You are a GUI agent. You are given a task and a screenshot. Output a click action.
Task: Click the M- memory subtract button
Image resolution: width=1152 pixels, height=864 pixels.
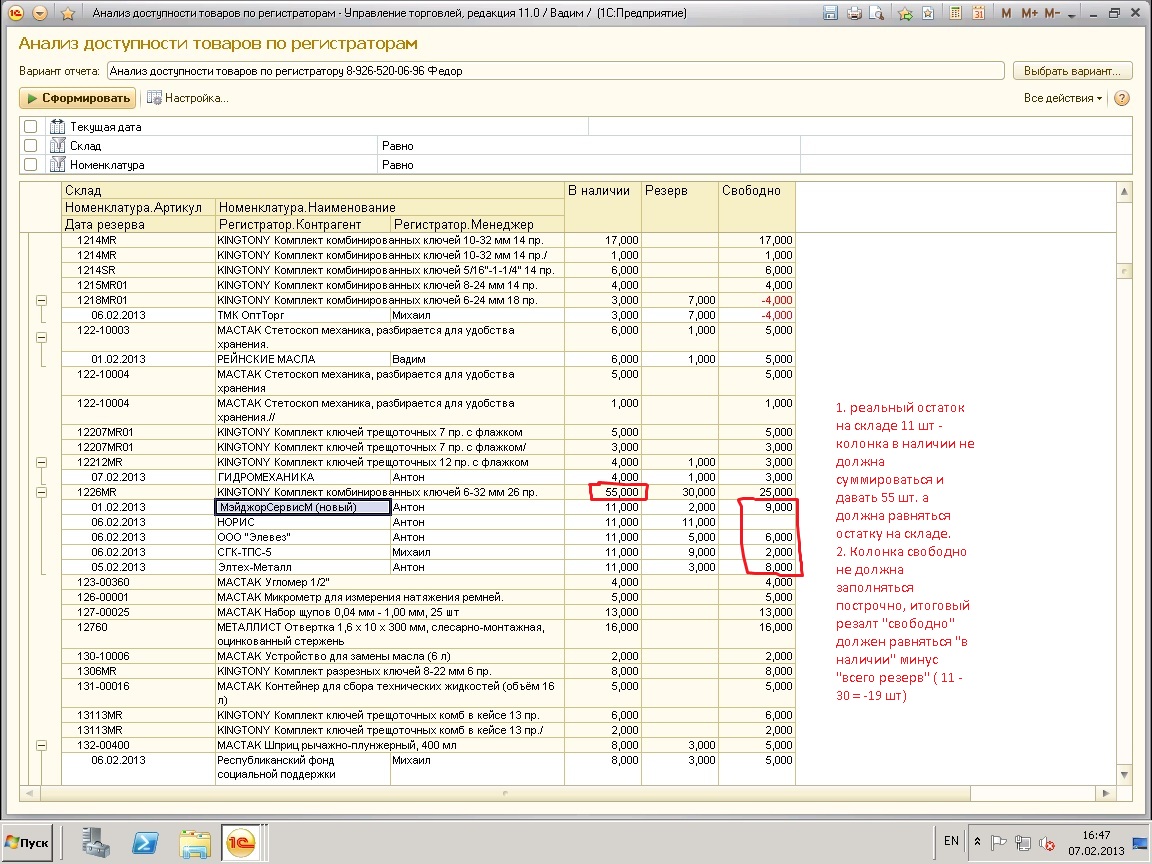pos(1051,13)
